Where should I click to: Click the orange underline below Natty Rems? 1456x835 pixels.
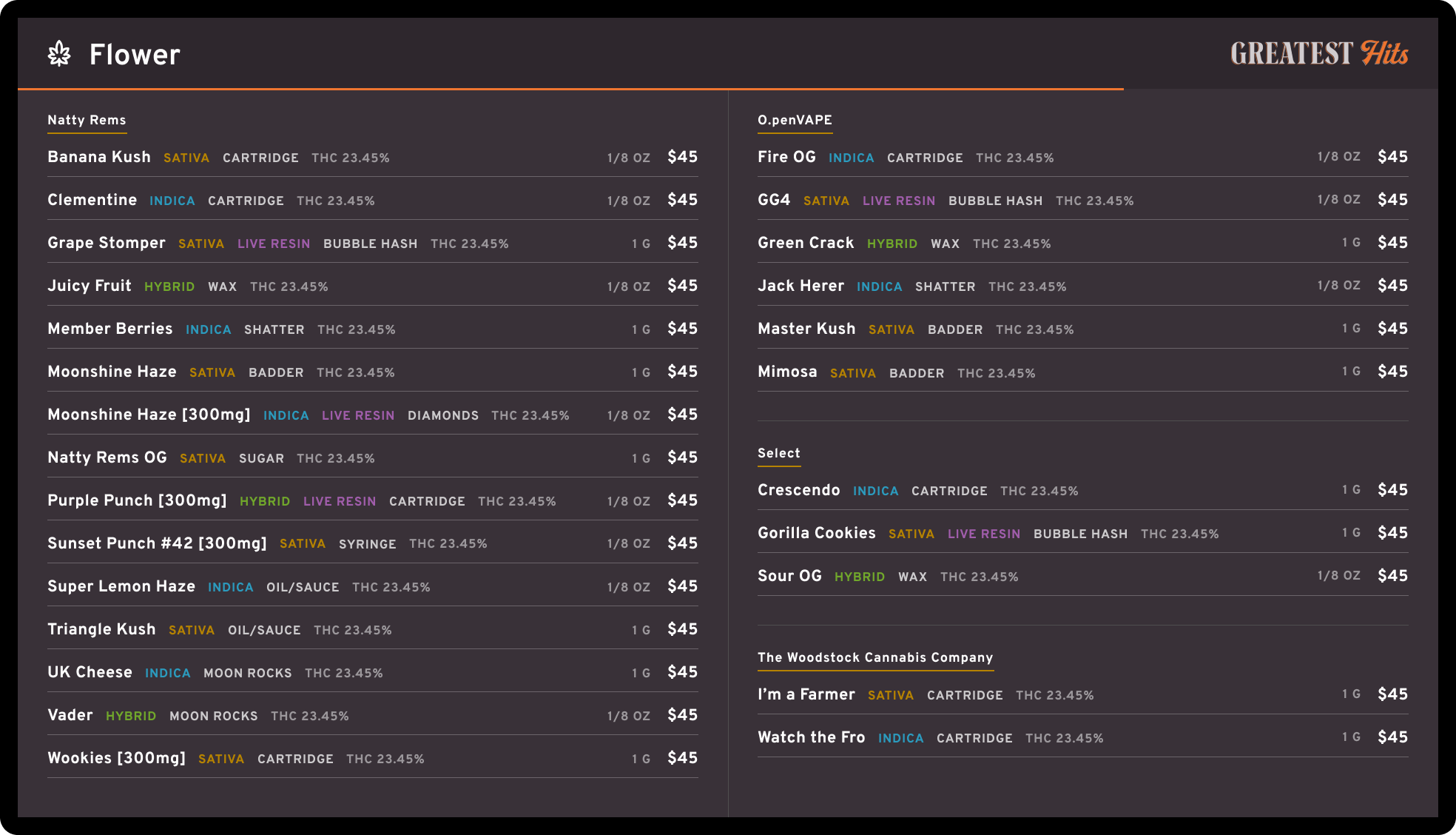pyautogui.click(x=87, y=133)
